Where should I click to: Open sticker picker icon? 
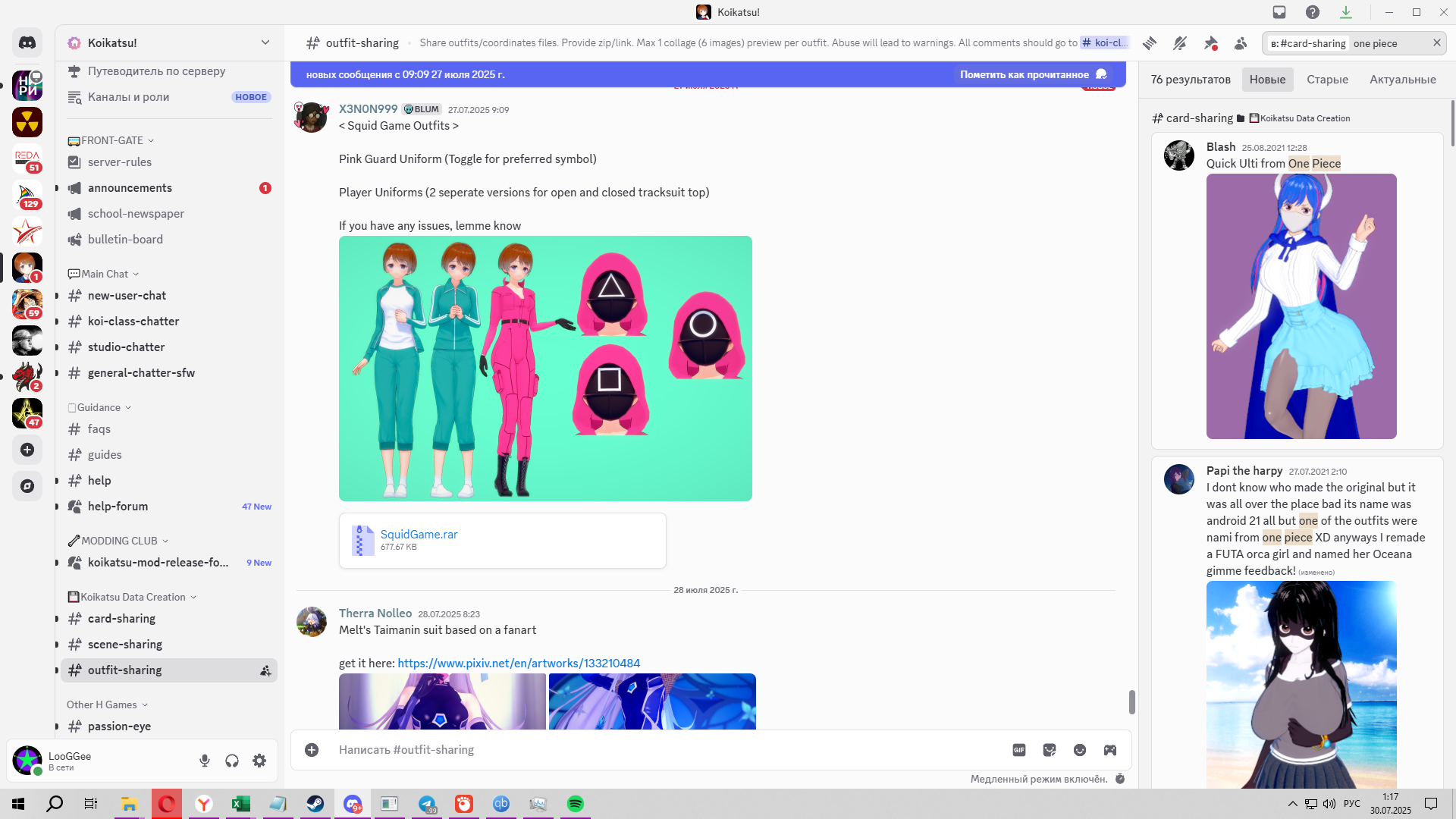pos(1050,750)
